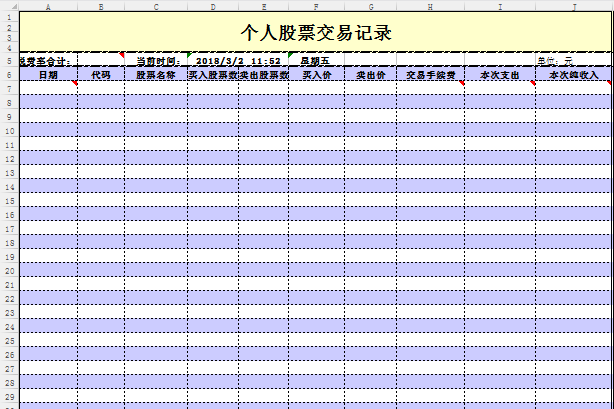Click the title cell 个人股票交易记录
The width and height of the screenshot is (614, 409).
pyautogui.click(x=316, y=32)
